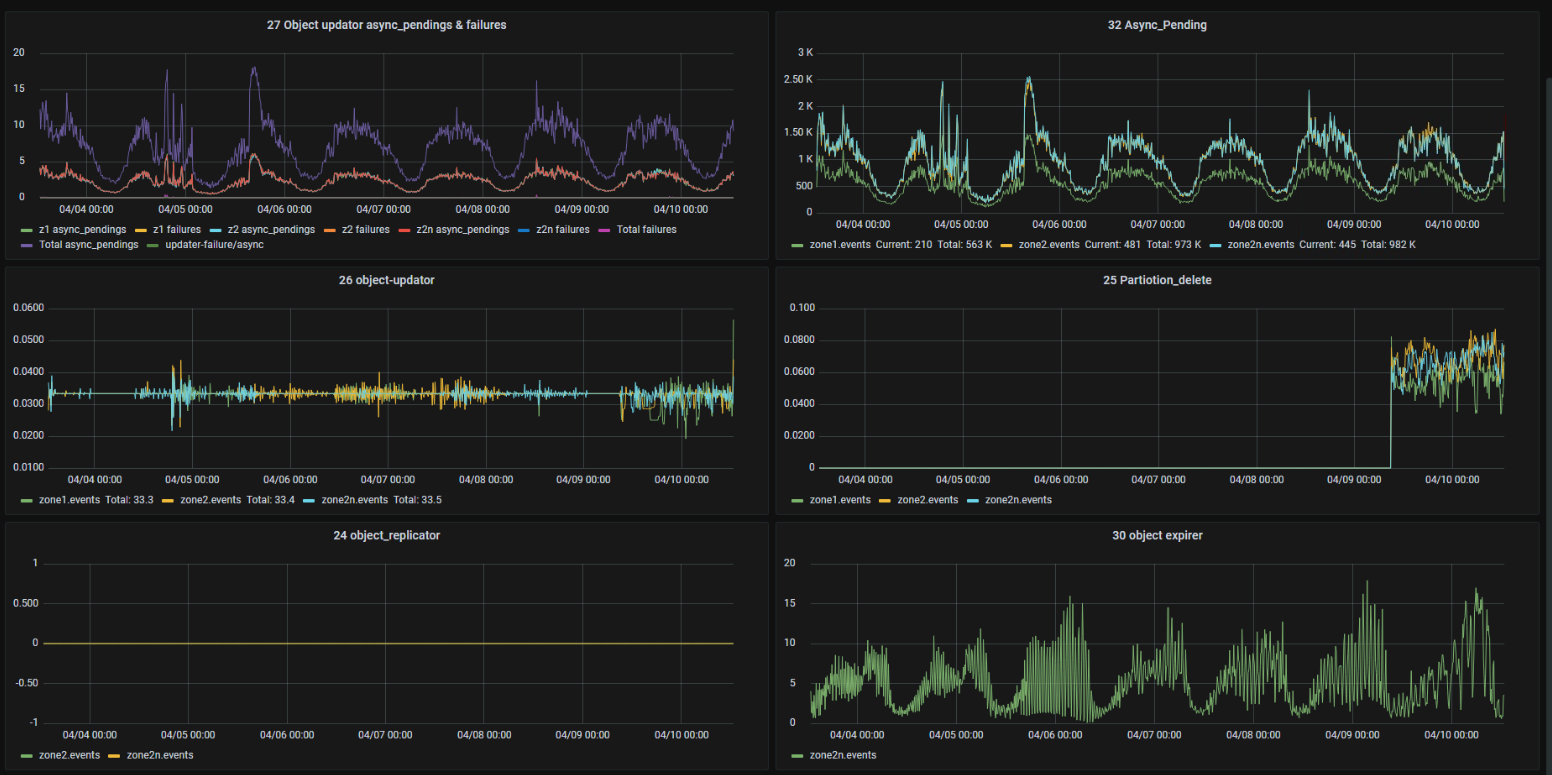This screenshot has width=1552, height=775.
Task: Click the orange color marker for 'z2 failures'
Action: 330,230
